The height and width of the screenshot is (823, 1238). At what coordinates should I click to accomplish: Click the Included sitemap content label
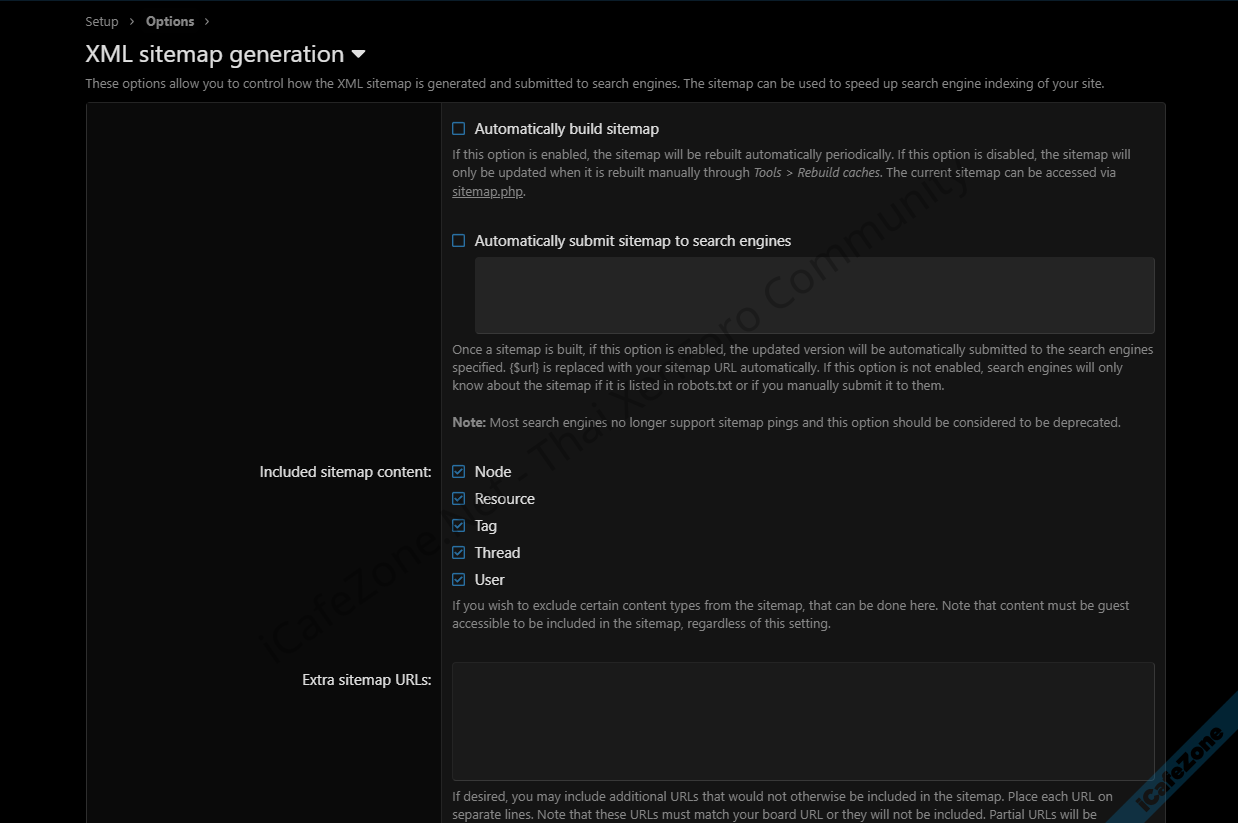[345, 472]
